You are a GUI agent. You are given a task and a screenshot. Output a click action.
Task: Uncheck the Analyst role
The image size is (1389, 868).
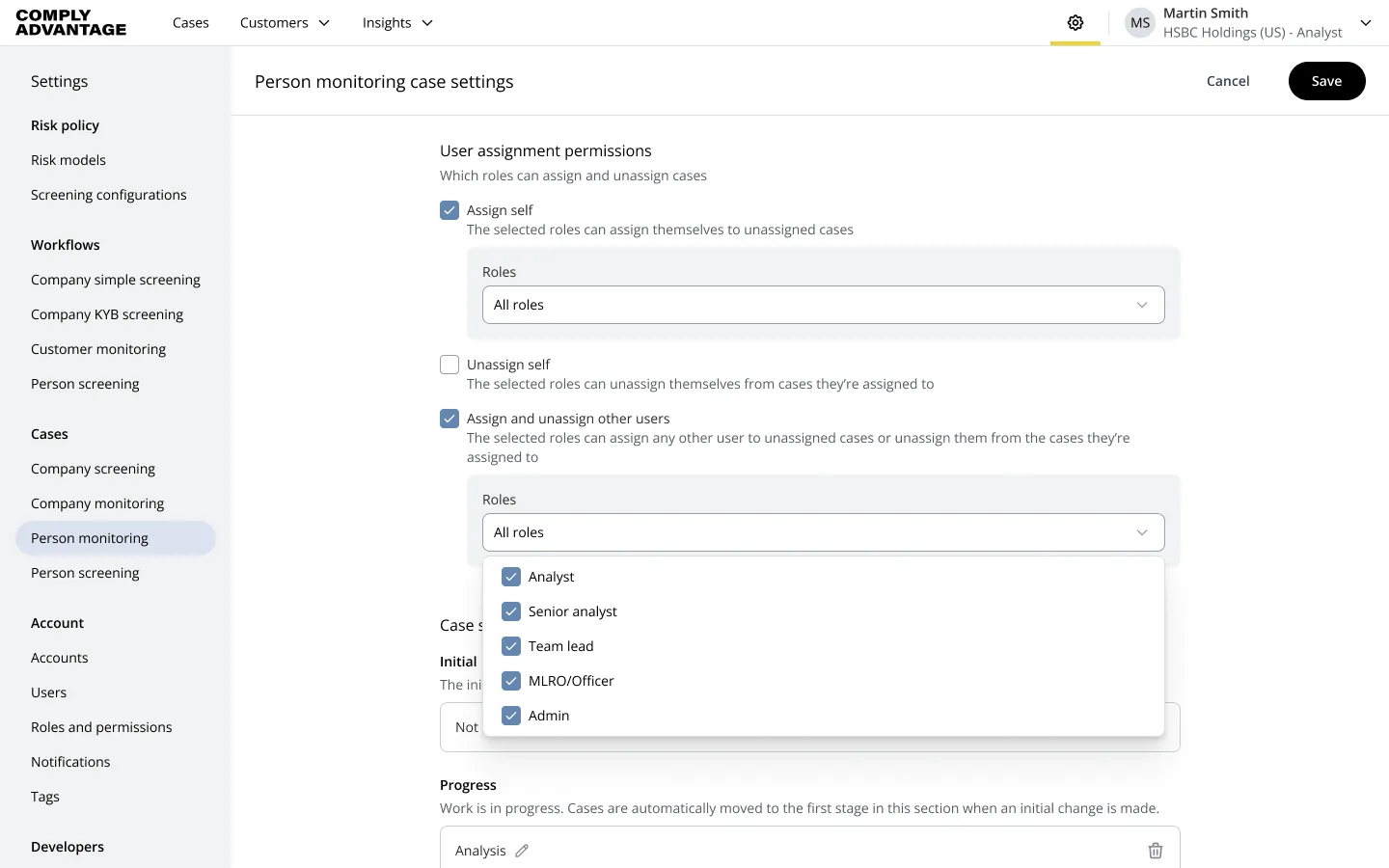click(x=510, y=576)
